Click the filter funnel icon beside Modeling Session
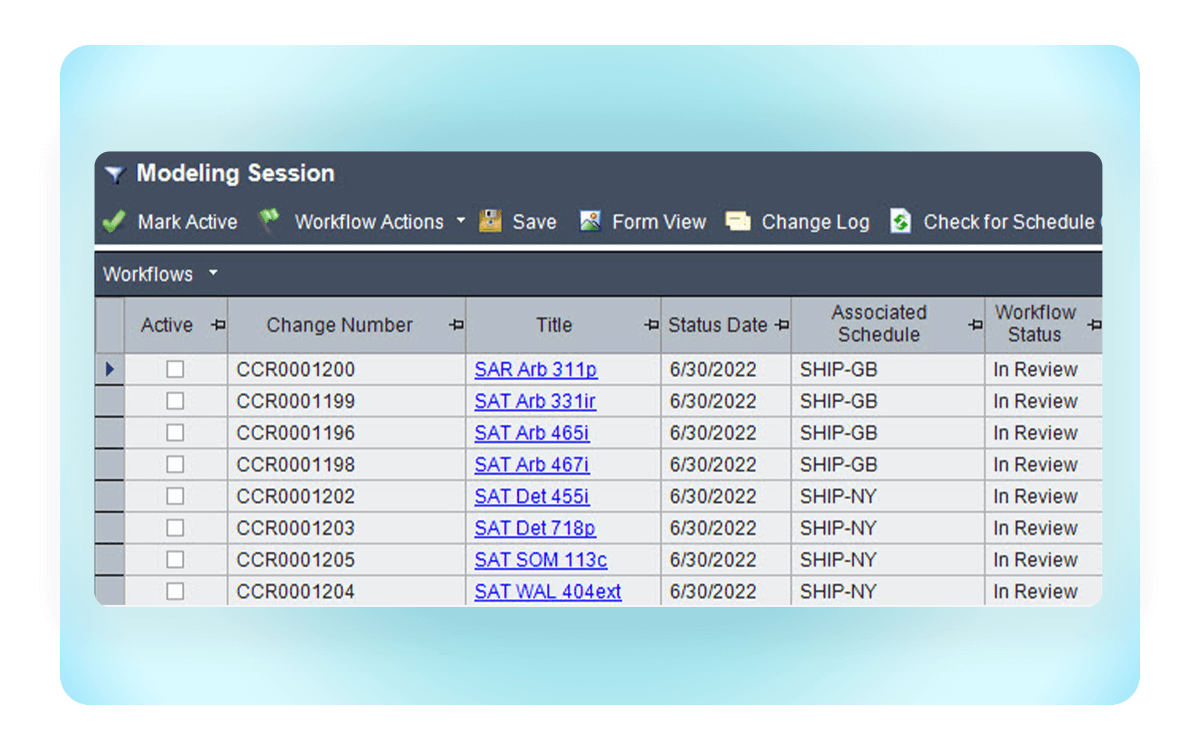1200x750 pixels. 115,175
